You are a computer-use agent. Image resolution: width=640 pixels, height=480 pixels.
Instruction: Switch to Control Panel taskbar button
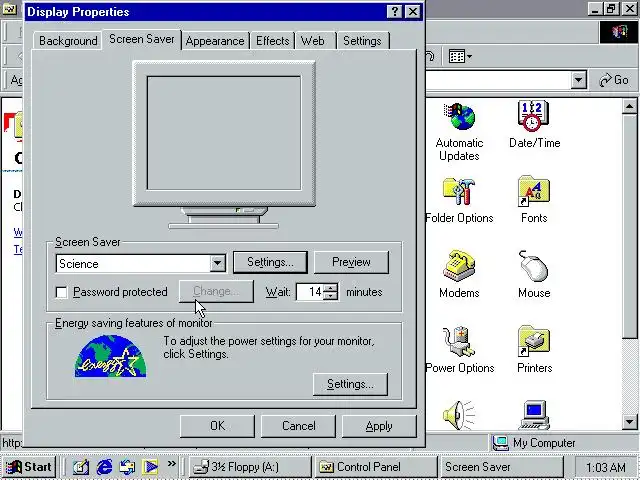tap(375, 467)
